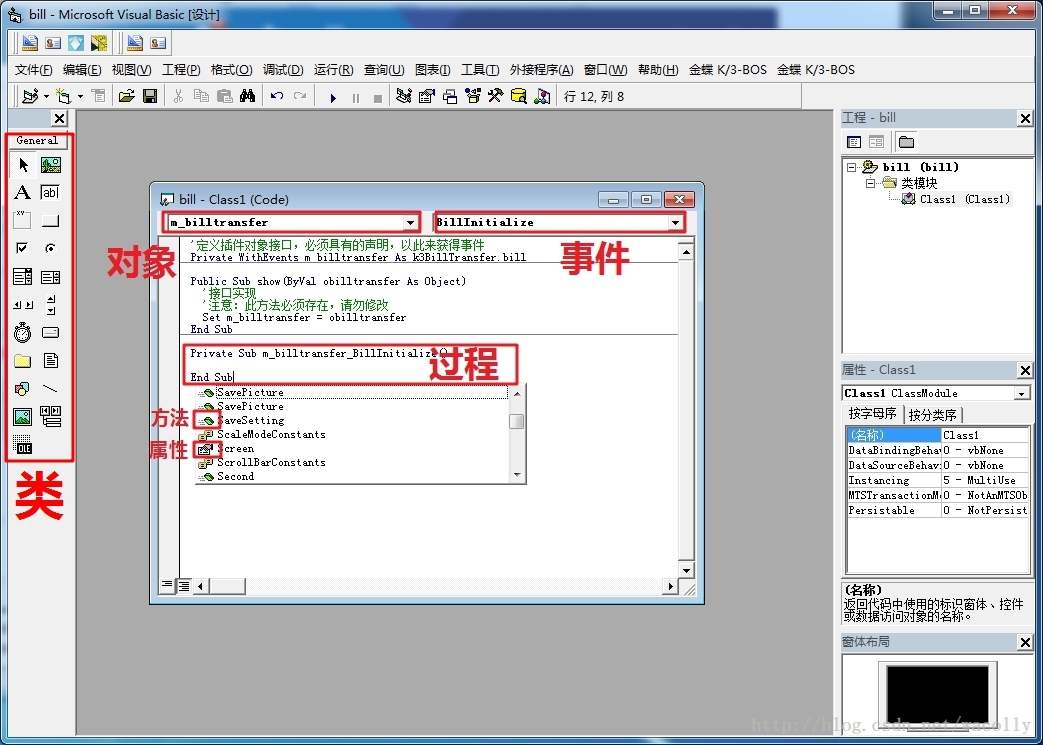1043x745 pixels.
Task: Click the Break pause icon
Action: (x=356, y=98)
